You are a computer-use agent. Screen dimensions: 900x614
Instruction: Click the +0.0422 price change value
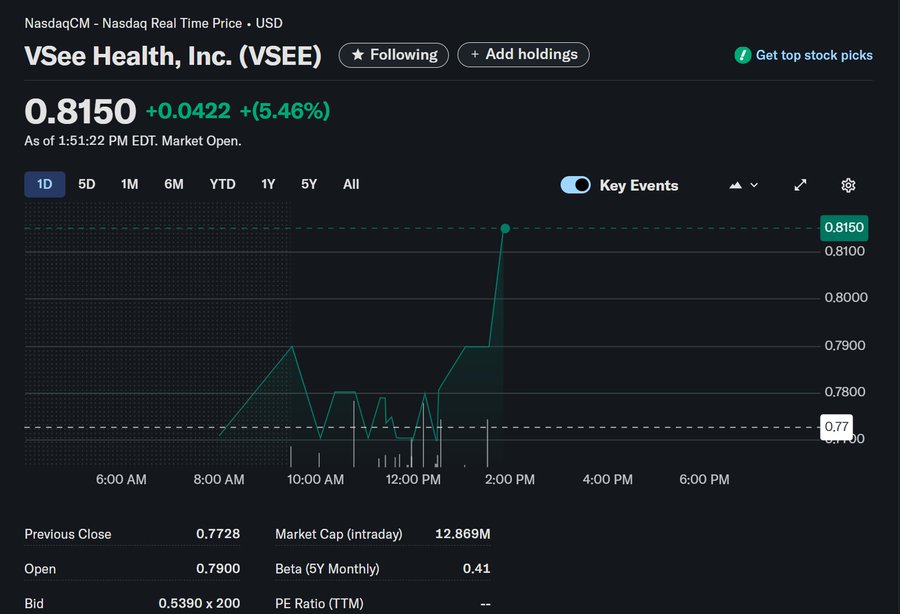[x=188, y=111]
